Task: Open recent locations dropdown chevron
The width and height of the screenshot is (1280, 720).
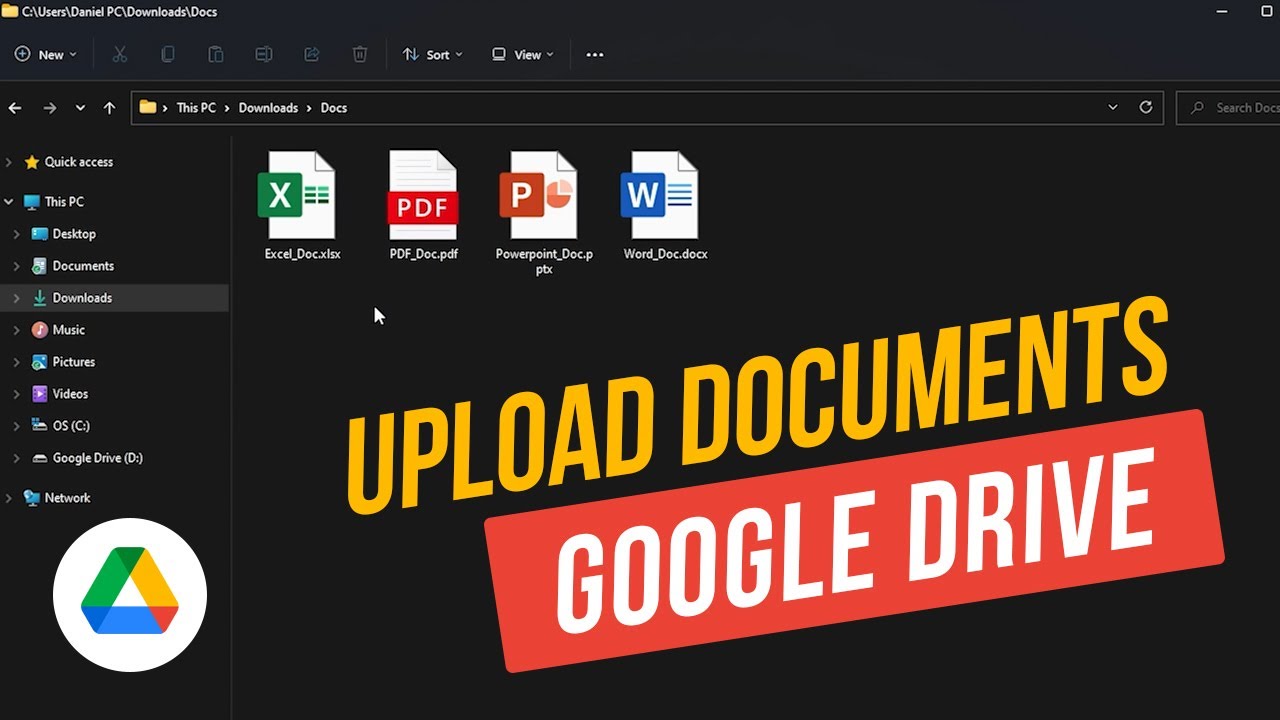Action: click(80, 108)
